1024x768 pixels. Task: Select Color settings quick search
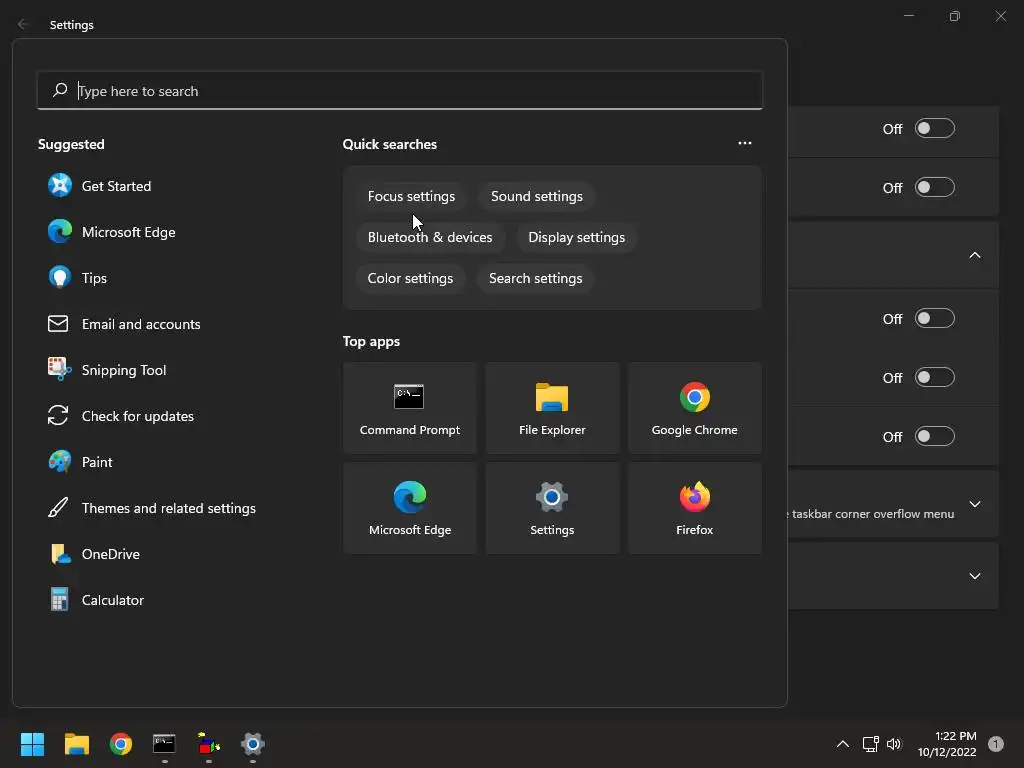(410, 279)
